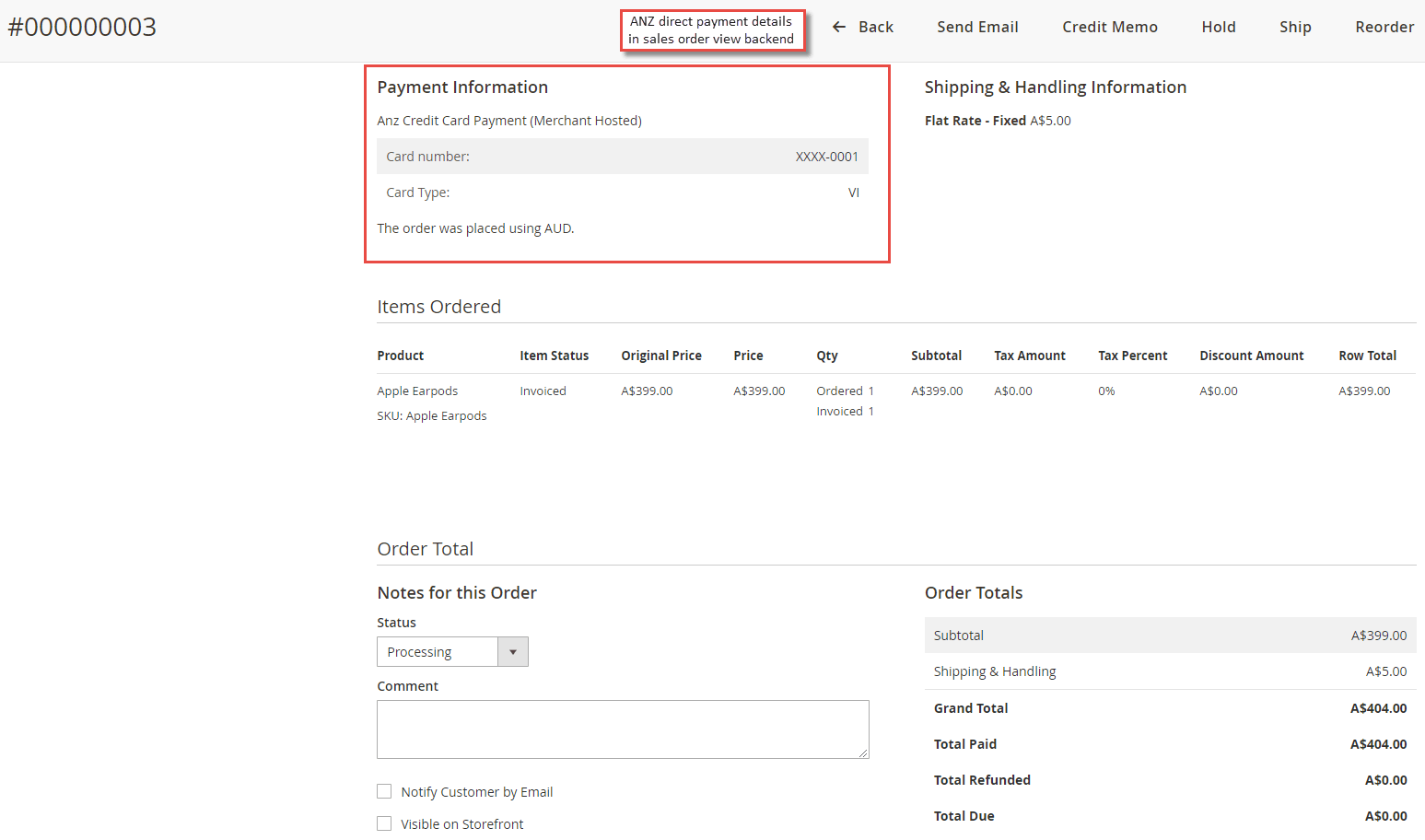Click the Send Email button
Viewport: 1425px width, 840px height.
click(977, 27)
